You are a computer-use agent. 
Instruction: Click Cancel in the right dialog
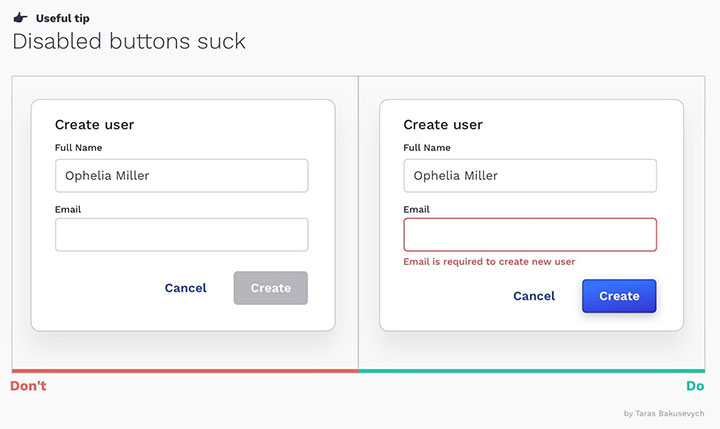534,296
